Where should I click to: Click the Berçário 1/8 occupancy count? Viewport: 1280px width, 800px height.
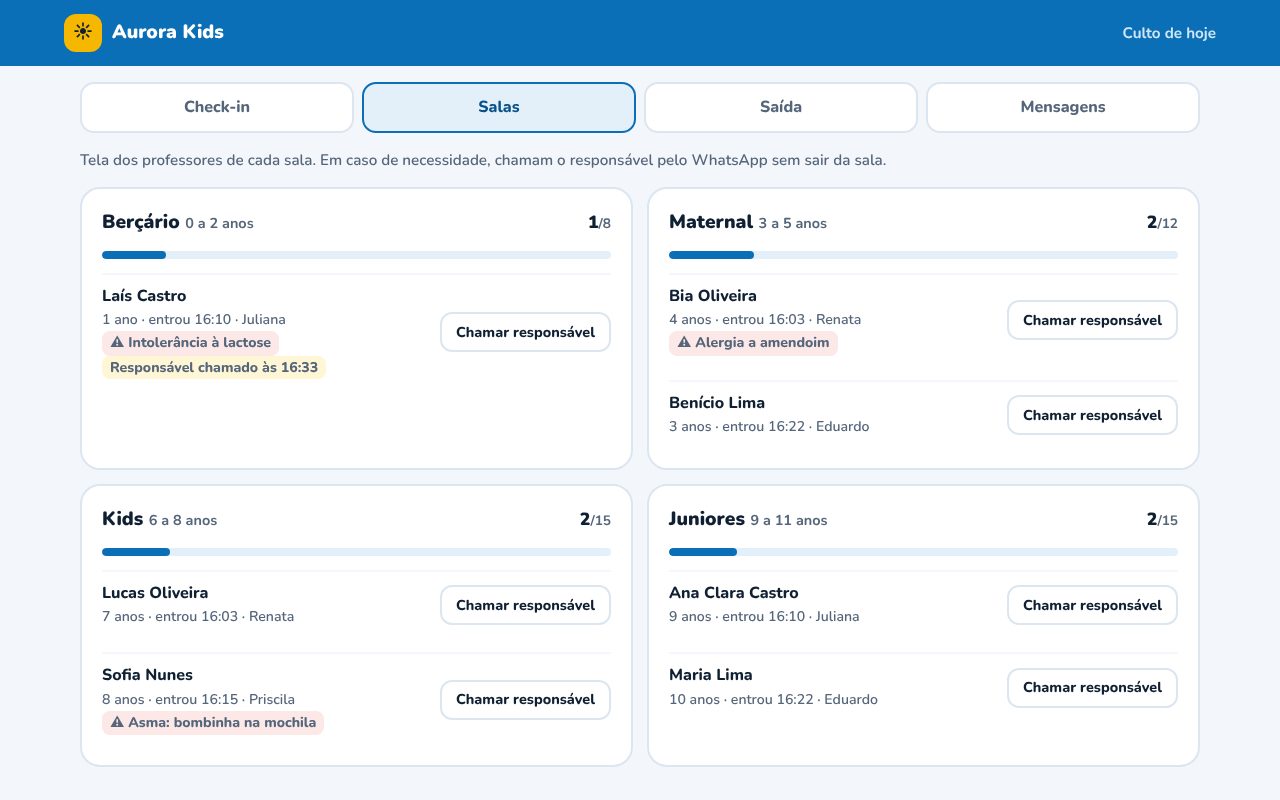pyautogui.click(x=599, y=223)
